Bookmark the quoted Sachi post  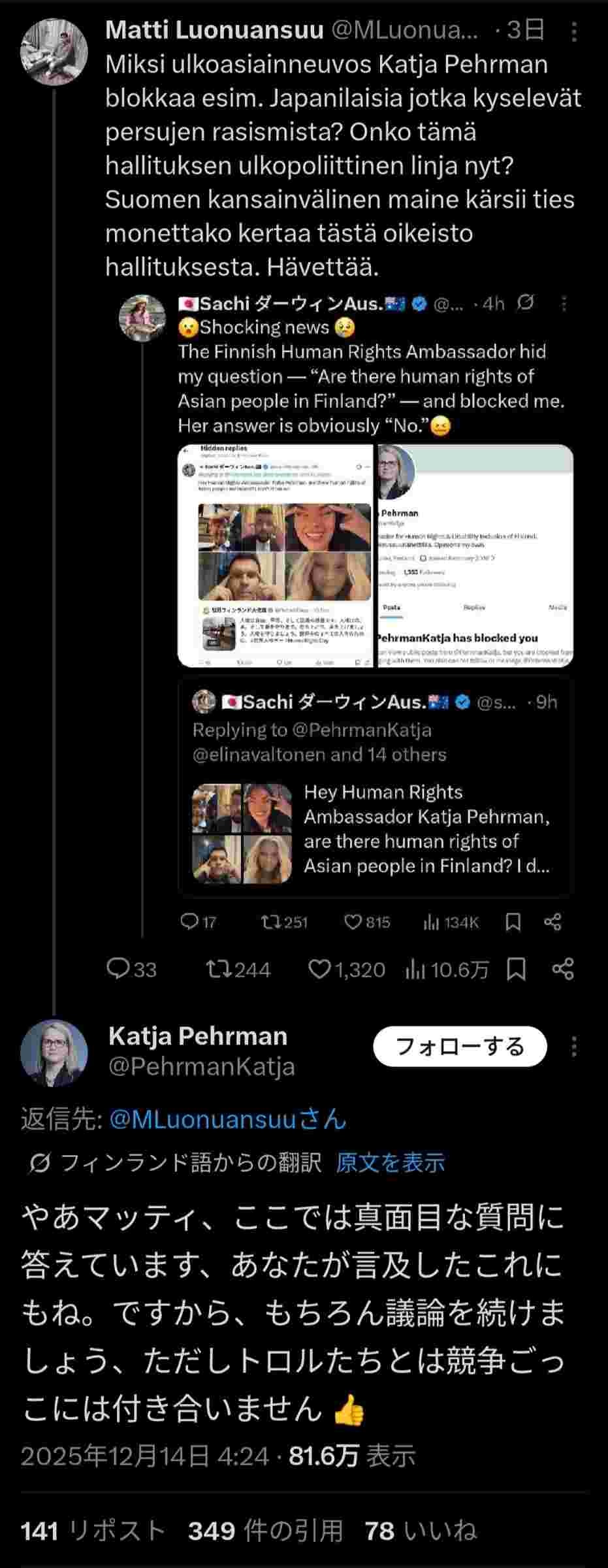(513, 922)
